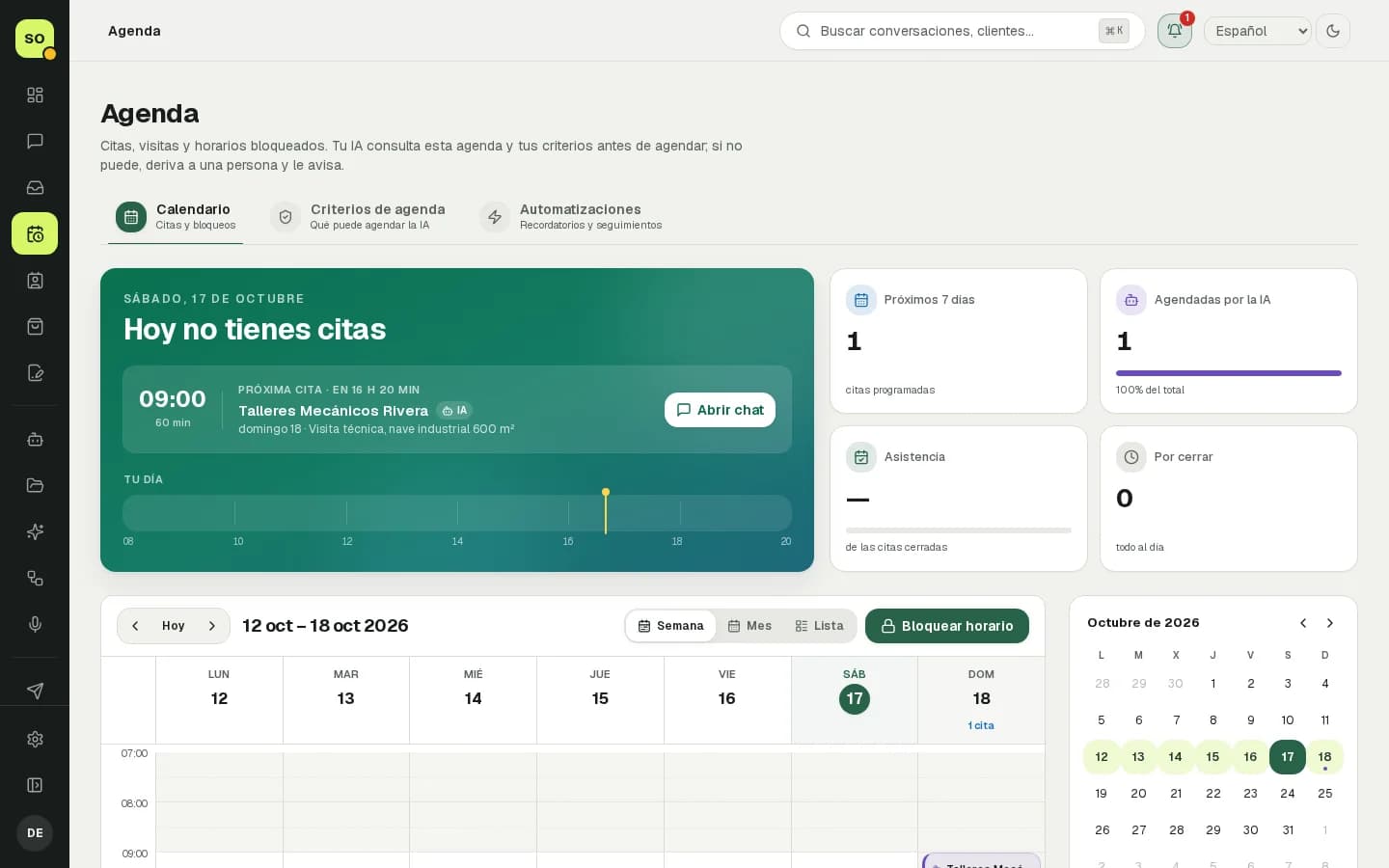Open the microphone icon in sidebar
This screenshot has width=1389, height=868.
tap(35, 624)
